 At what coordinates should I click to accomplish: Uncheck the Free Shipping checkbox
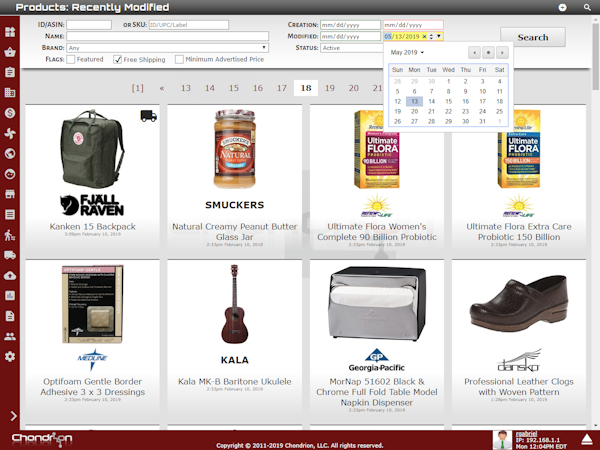coord(117,59)
